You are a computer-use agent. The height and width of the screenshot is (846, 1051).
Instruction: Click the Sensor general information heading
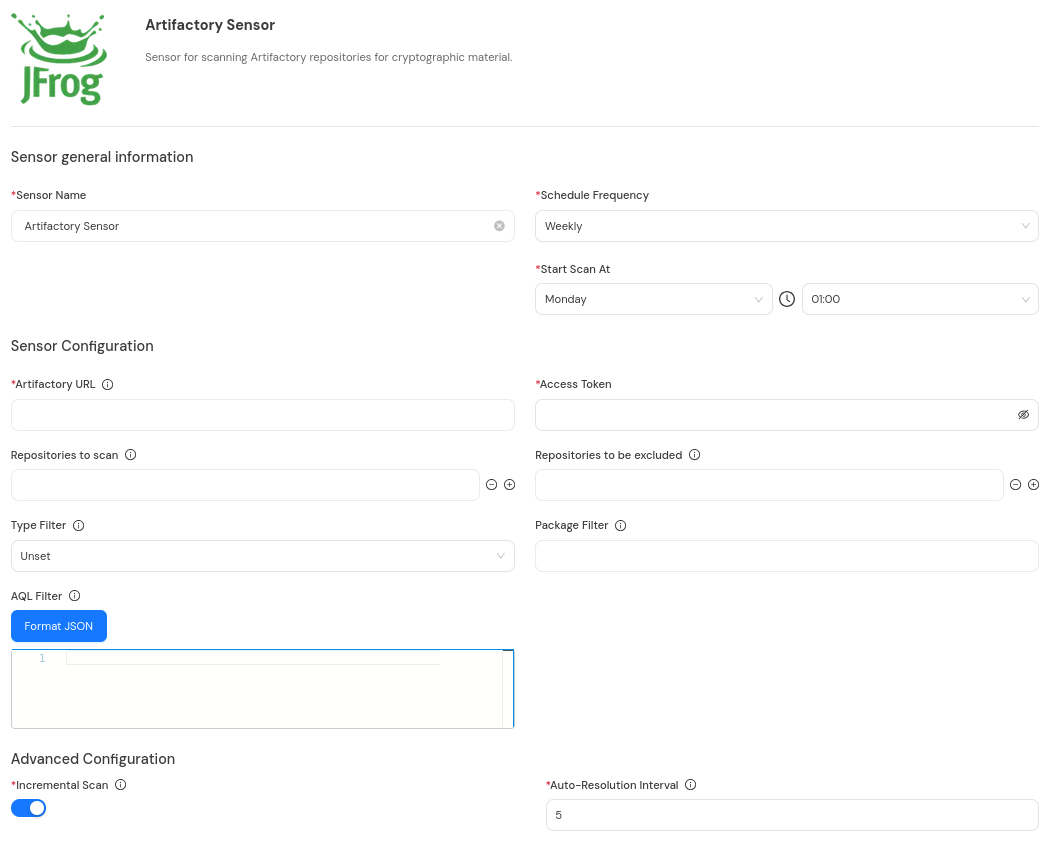[x=102, y=157]
